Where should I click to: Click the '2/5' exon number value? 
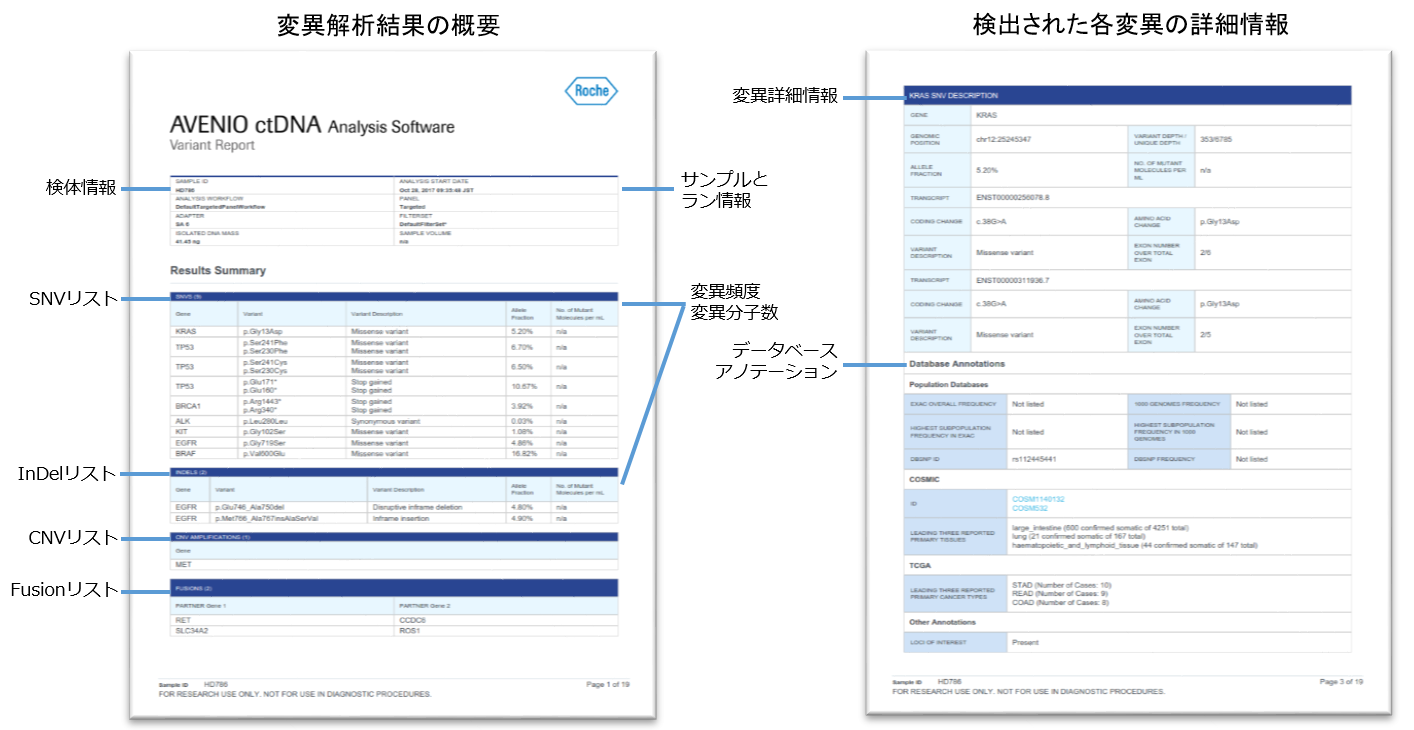(1204, 335)
